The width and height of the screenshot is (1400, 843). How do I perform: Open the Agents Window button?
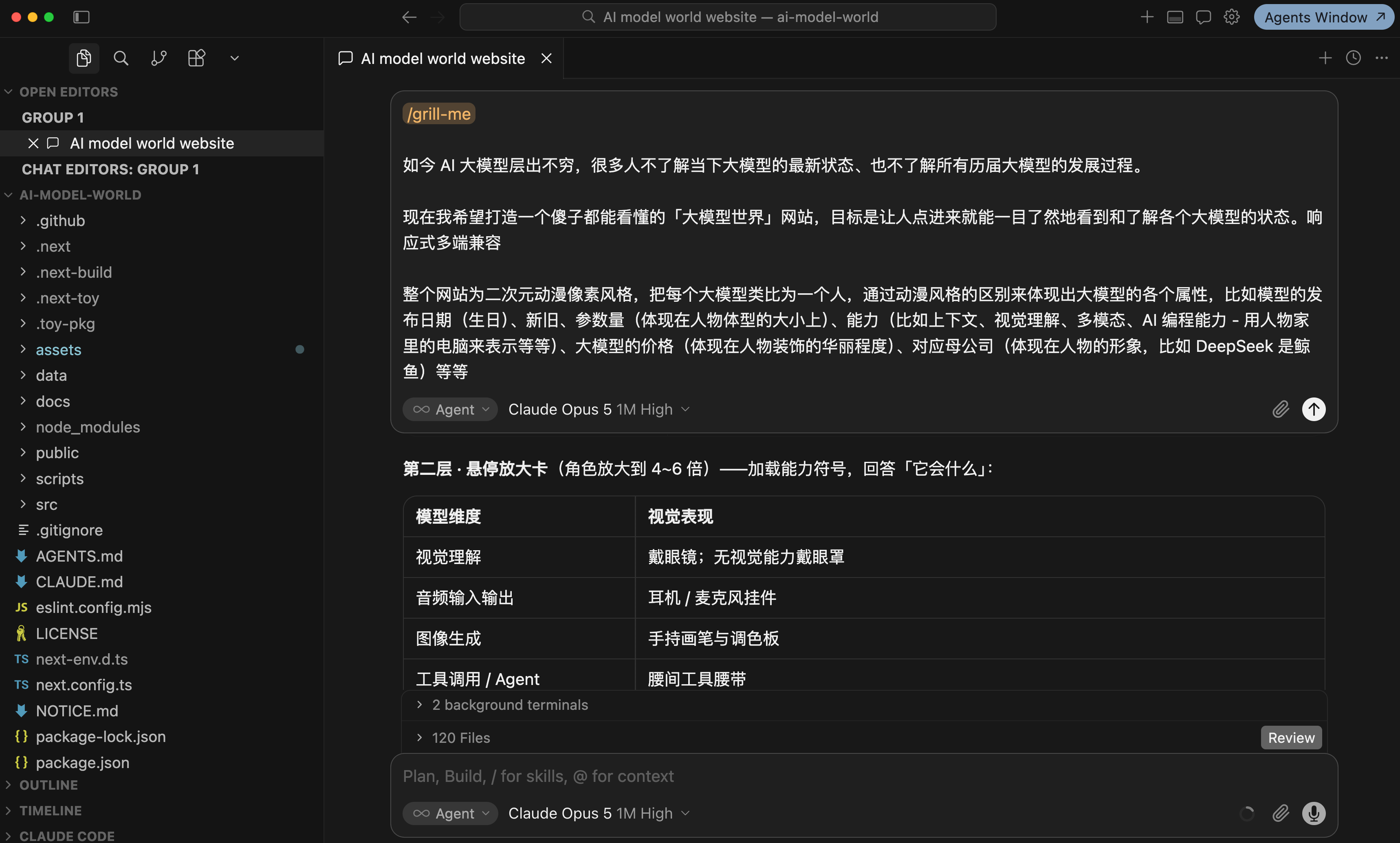tap(1323, 17)
